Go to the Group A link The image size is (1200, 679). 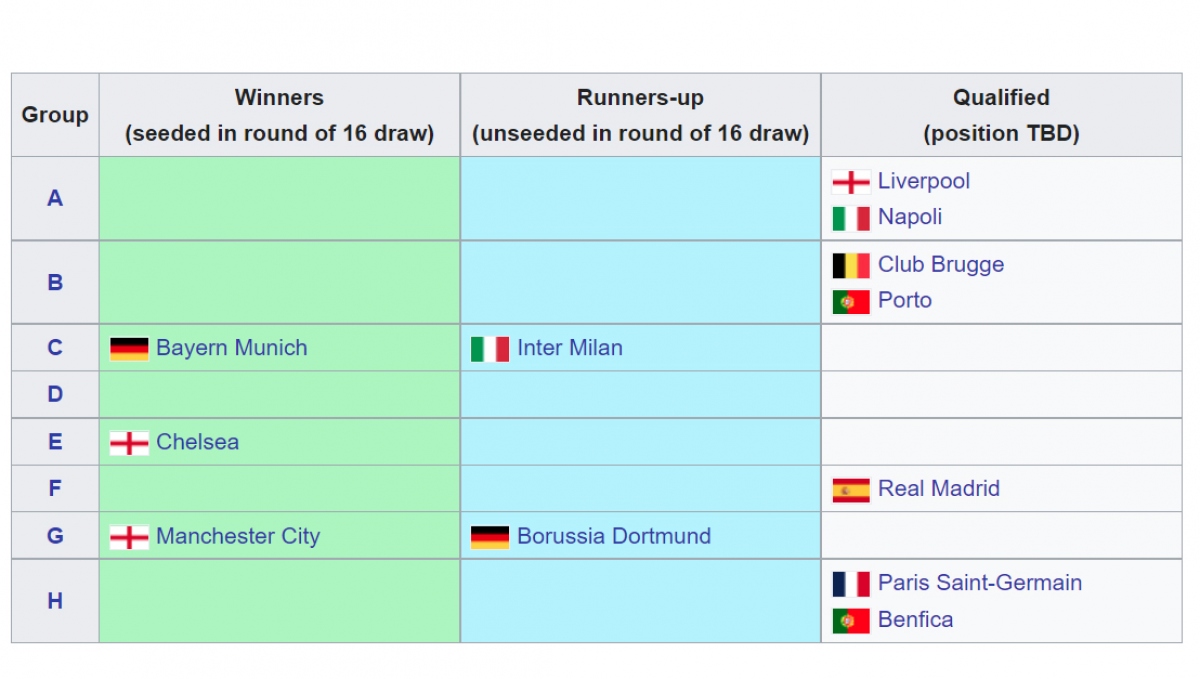point(55,198)
